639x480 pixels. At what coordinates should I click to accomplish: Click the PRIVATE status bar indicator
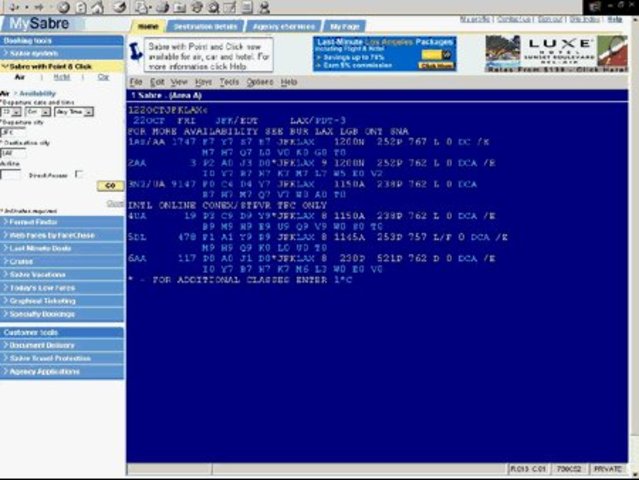pyautogui.click(x=608, y=469)
